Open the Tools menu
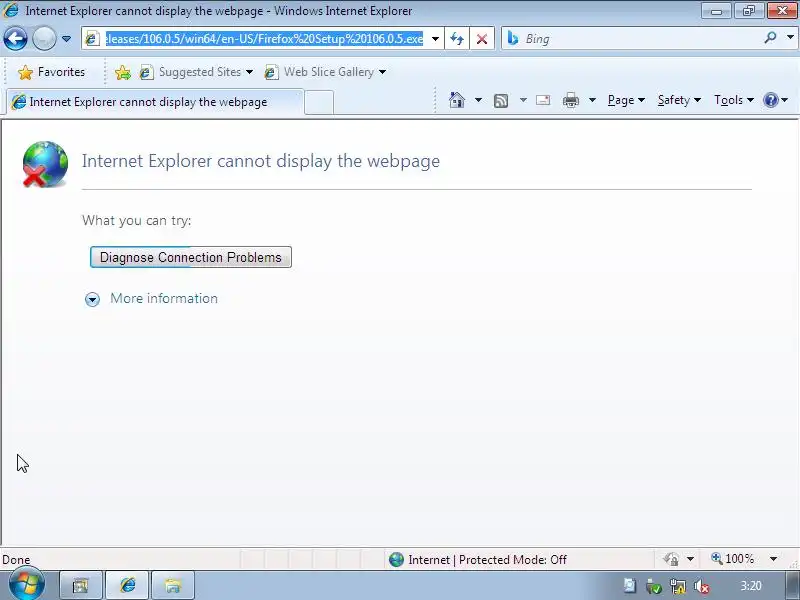This screenshot has height=600, width=800. pyautogui.click(x=734, y=100)
